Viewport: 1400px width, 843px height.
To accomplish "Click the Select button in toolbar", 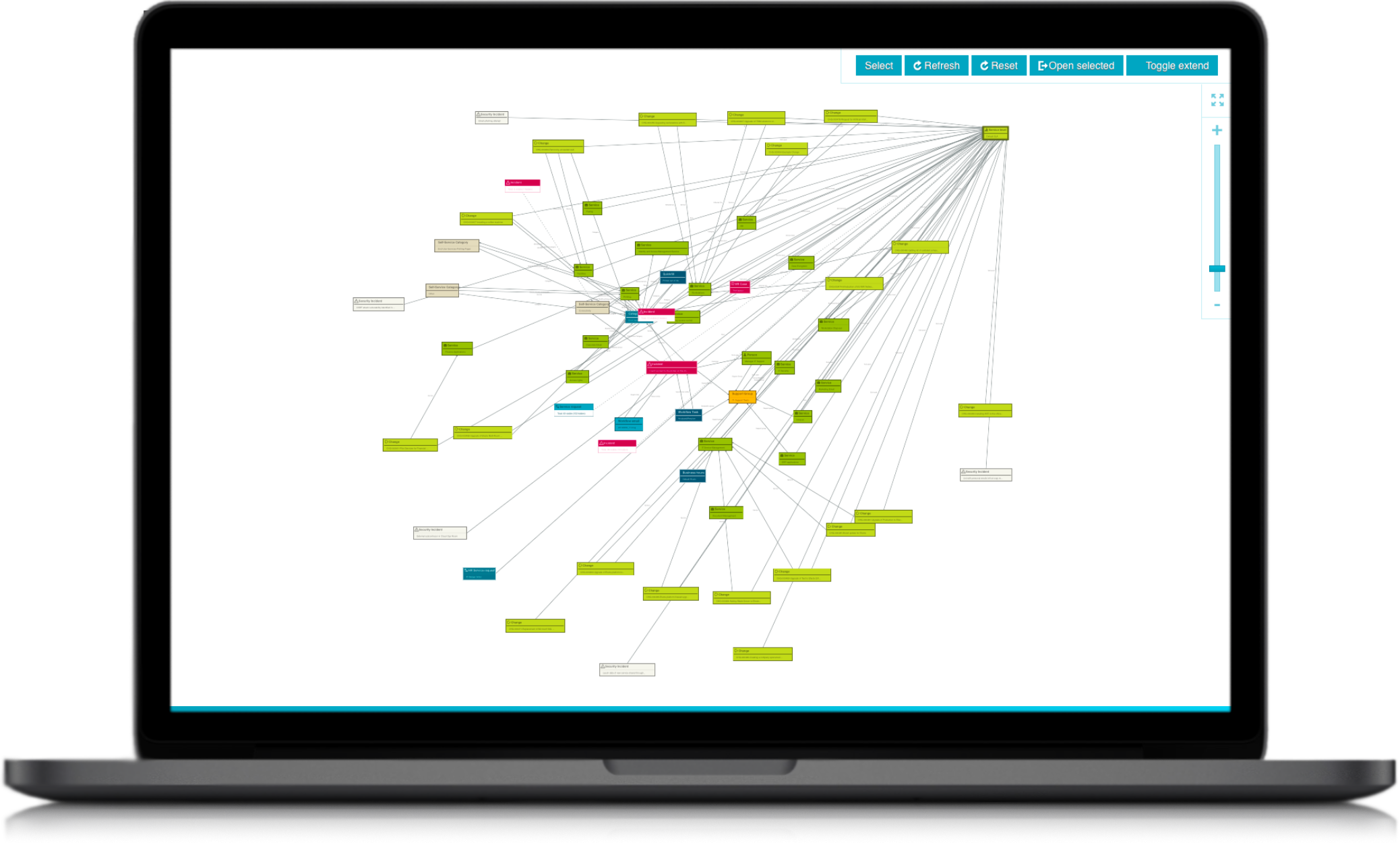I will pyautogui.click(x=875, y=66).
